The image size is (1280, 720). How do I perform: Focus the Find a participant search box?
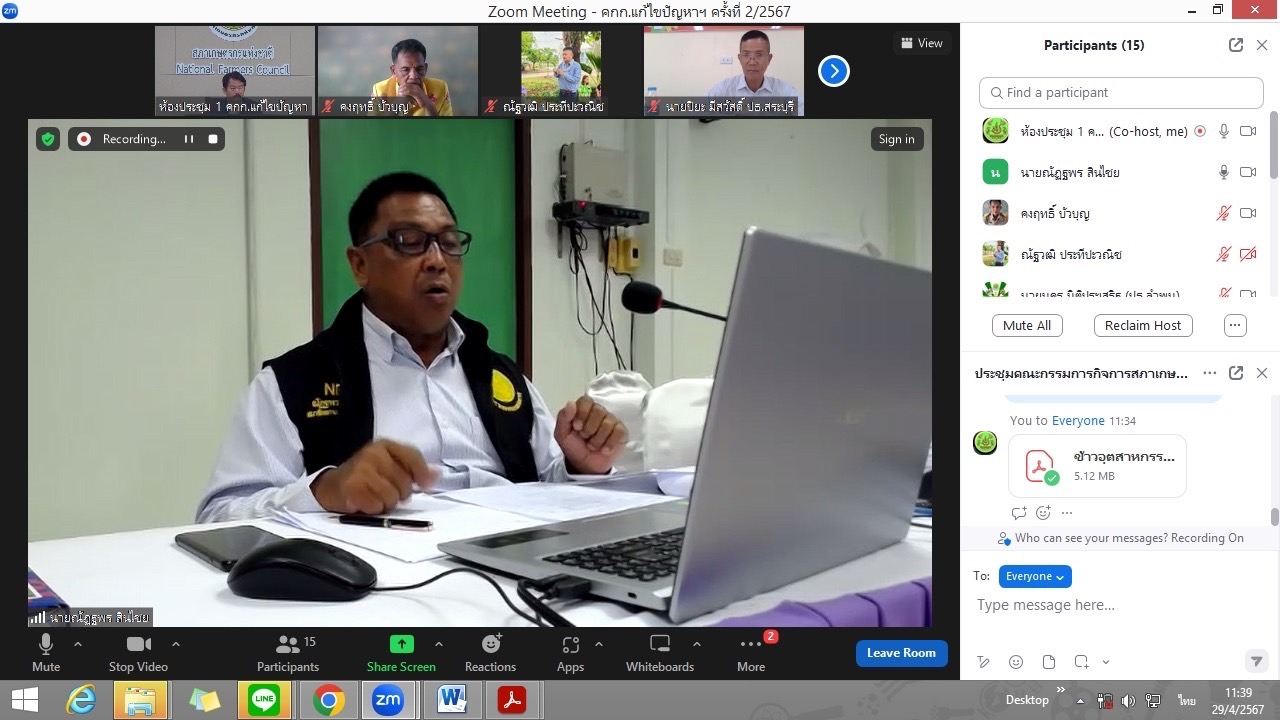(1121, 92)
